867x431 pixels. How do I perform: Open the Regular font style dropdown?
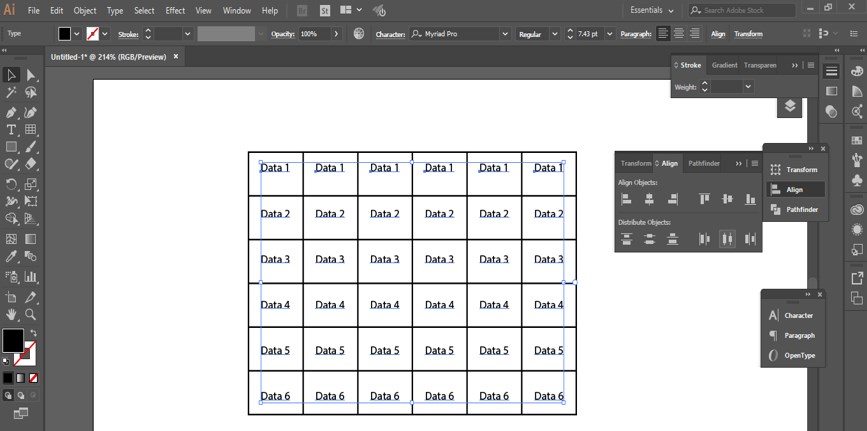click(555, 34)
